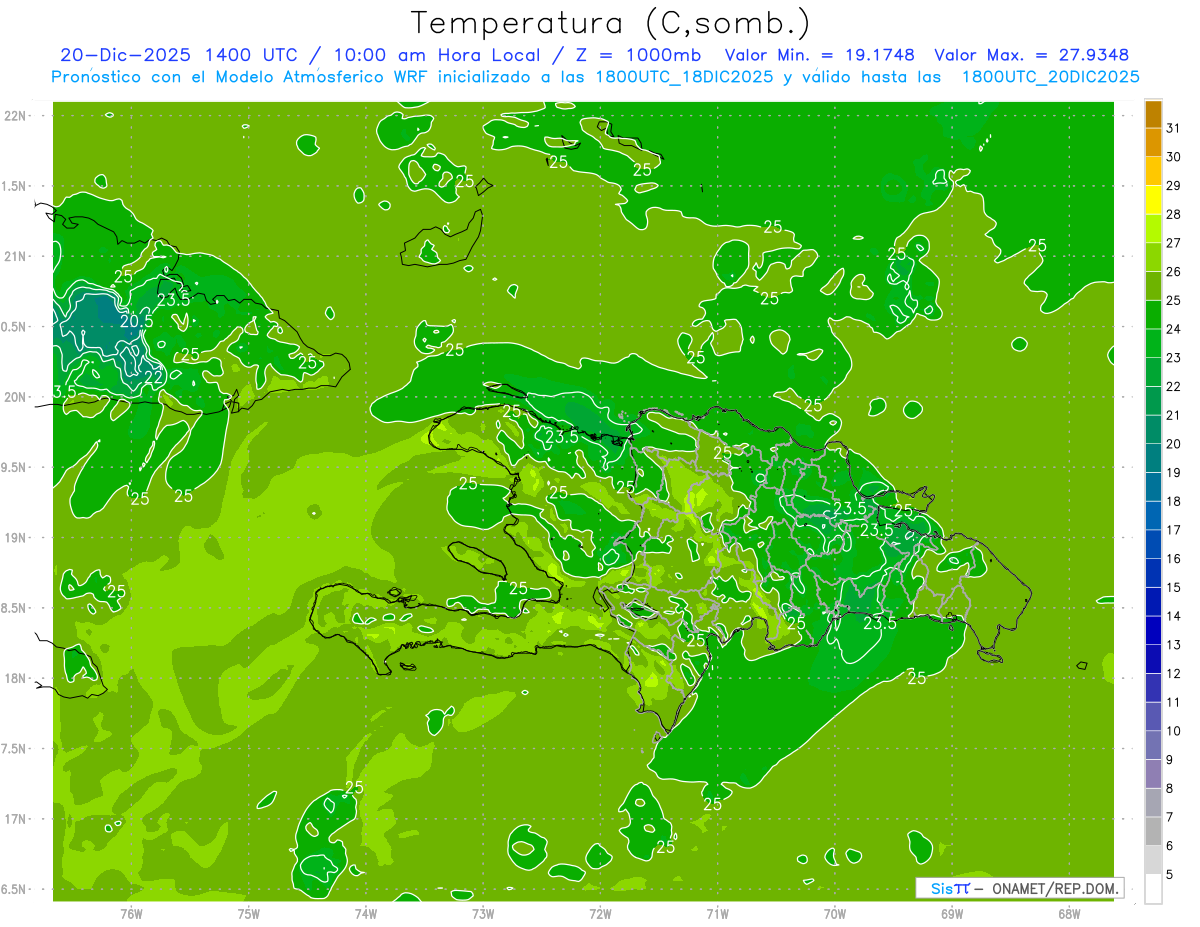Screen dimensions: 1200x927
Task: Click the "19N" latitude axis label
Action: click(15, 538)
